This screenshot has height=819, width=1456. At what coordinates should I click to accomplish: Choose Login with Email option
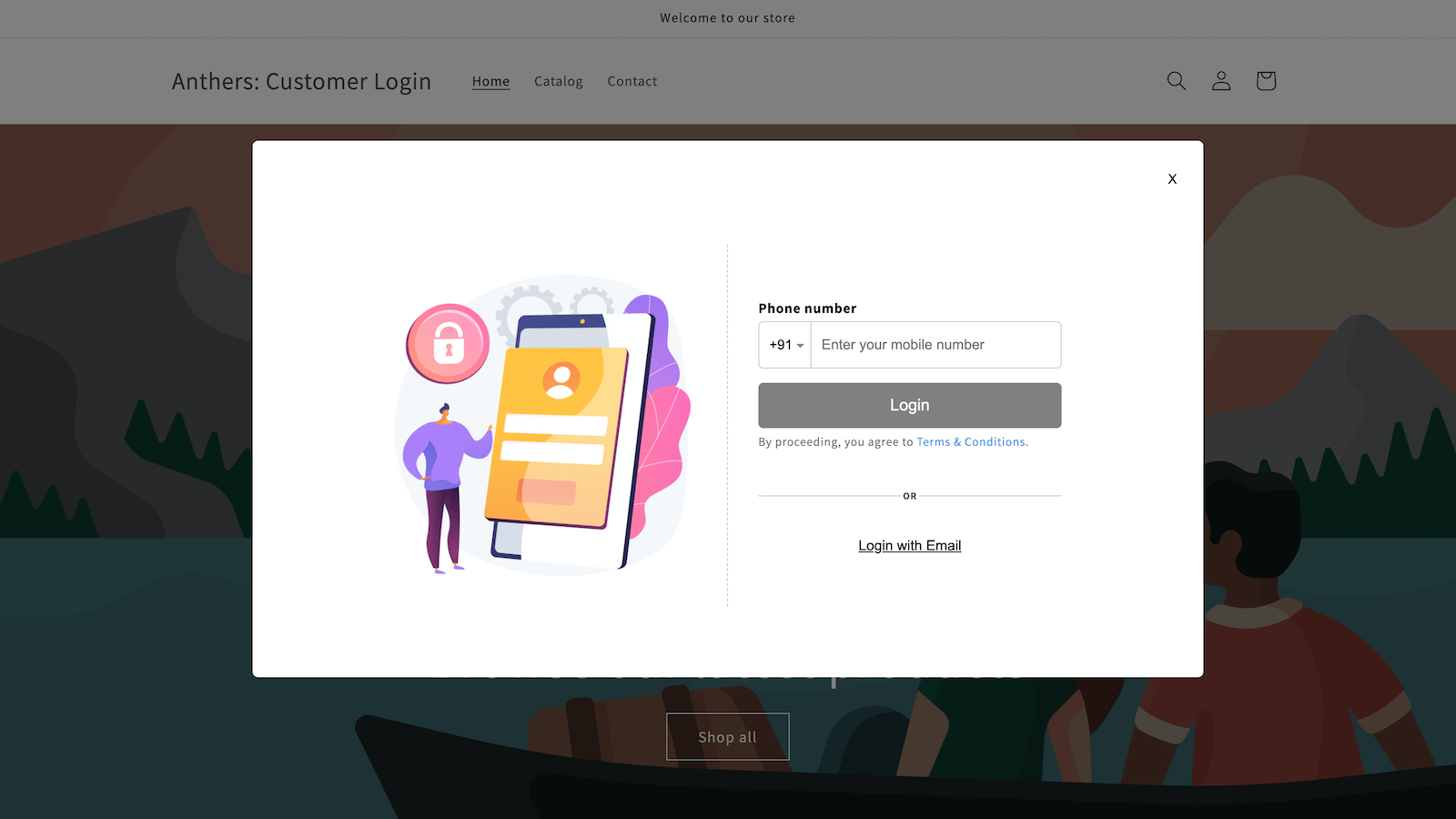[x=910, y=546]
